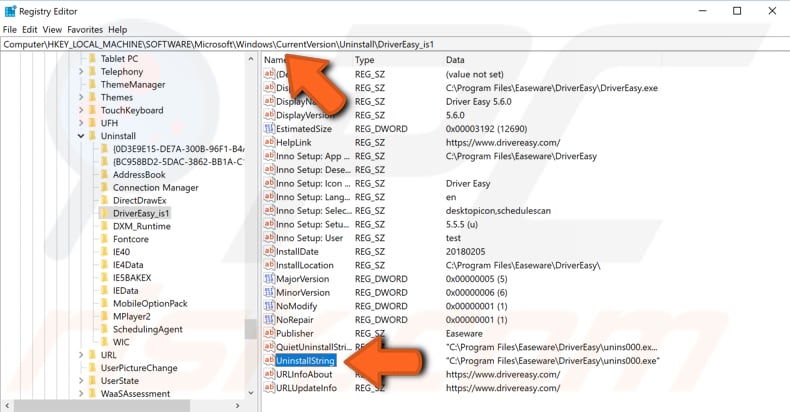Image resolution: width=790 pixels, height=412 pixels.
Task: Click the URLUpdateInfo string icon
Action: click(x=269, y=387)
